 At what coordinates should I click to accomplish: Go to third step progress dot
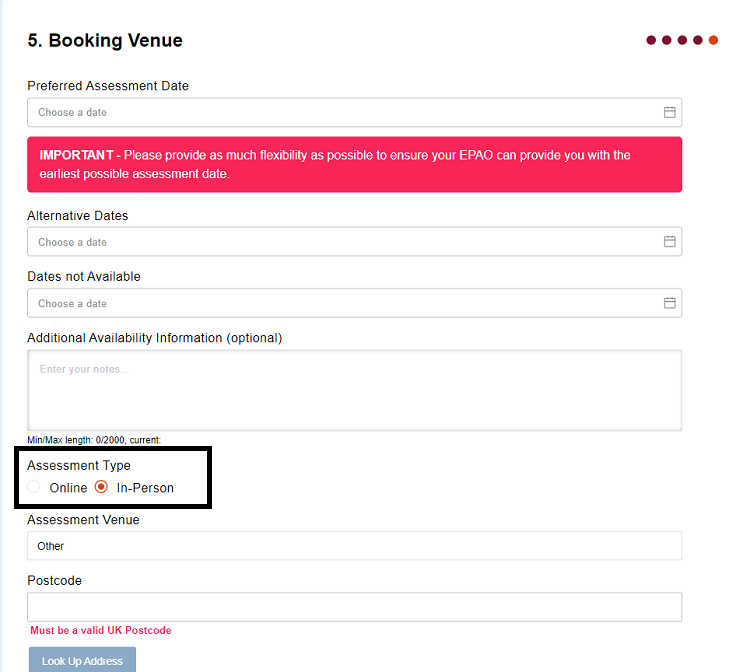pos(682,40)
